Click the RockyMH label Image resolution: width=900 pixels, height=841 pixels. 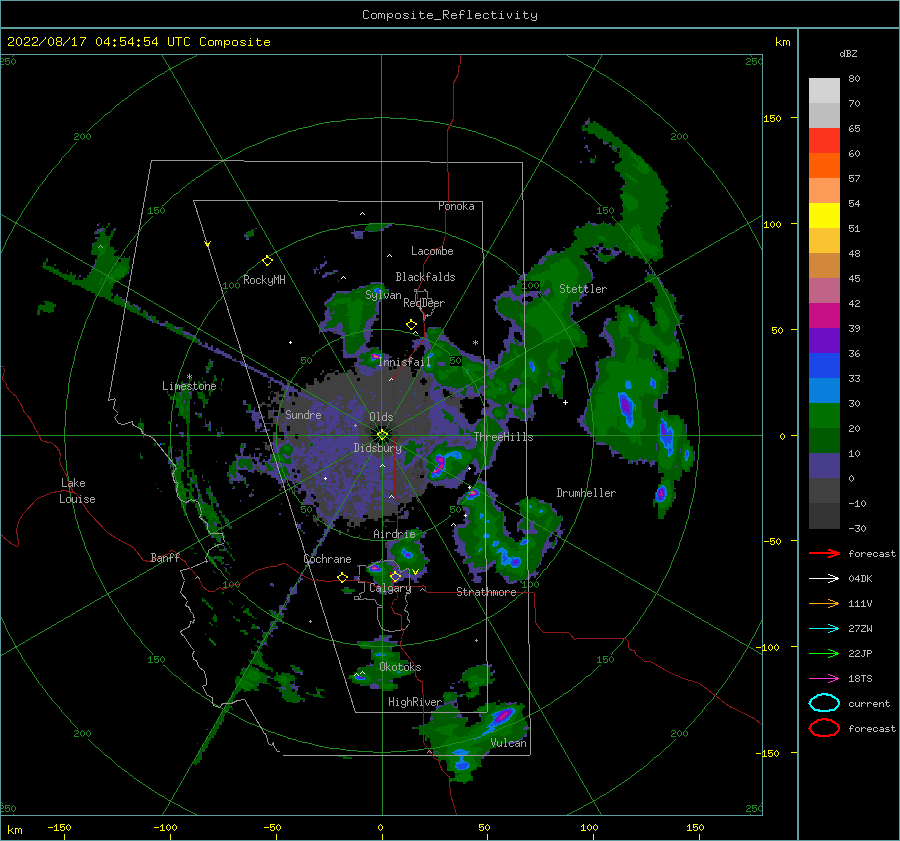coord(264,280)
